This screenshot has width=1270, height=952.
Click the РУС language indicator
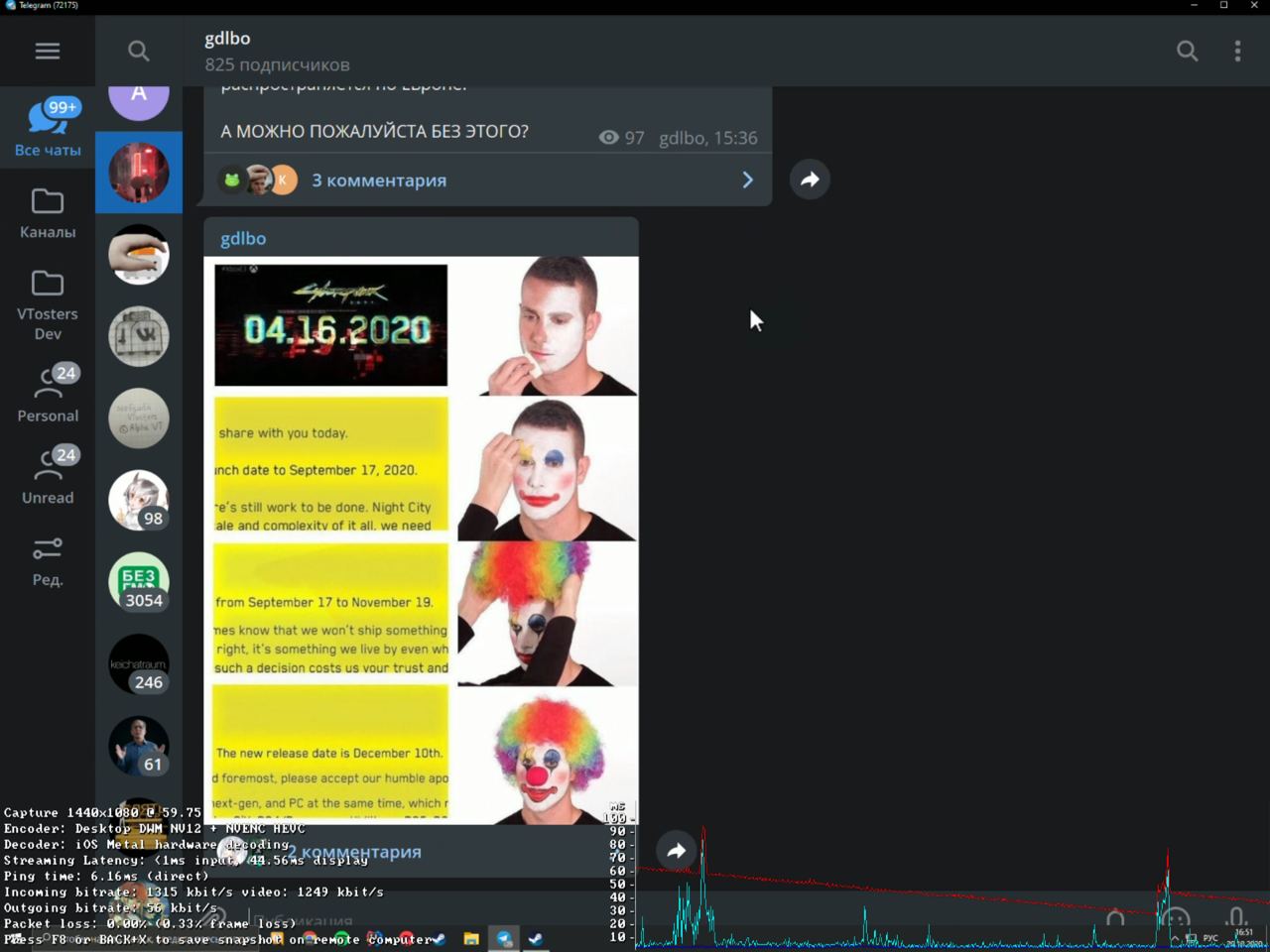point(1210,938)
